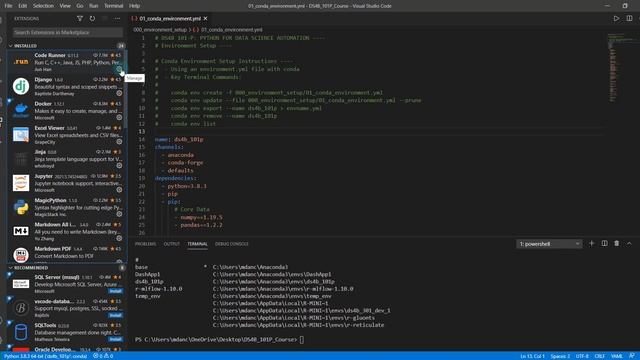Open feedback icon in status bar
The width and height of the screenshot is (640, 360).
[632, 356]
